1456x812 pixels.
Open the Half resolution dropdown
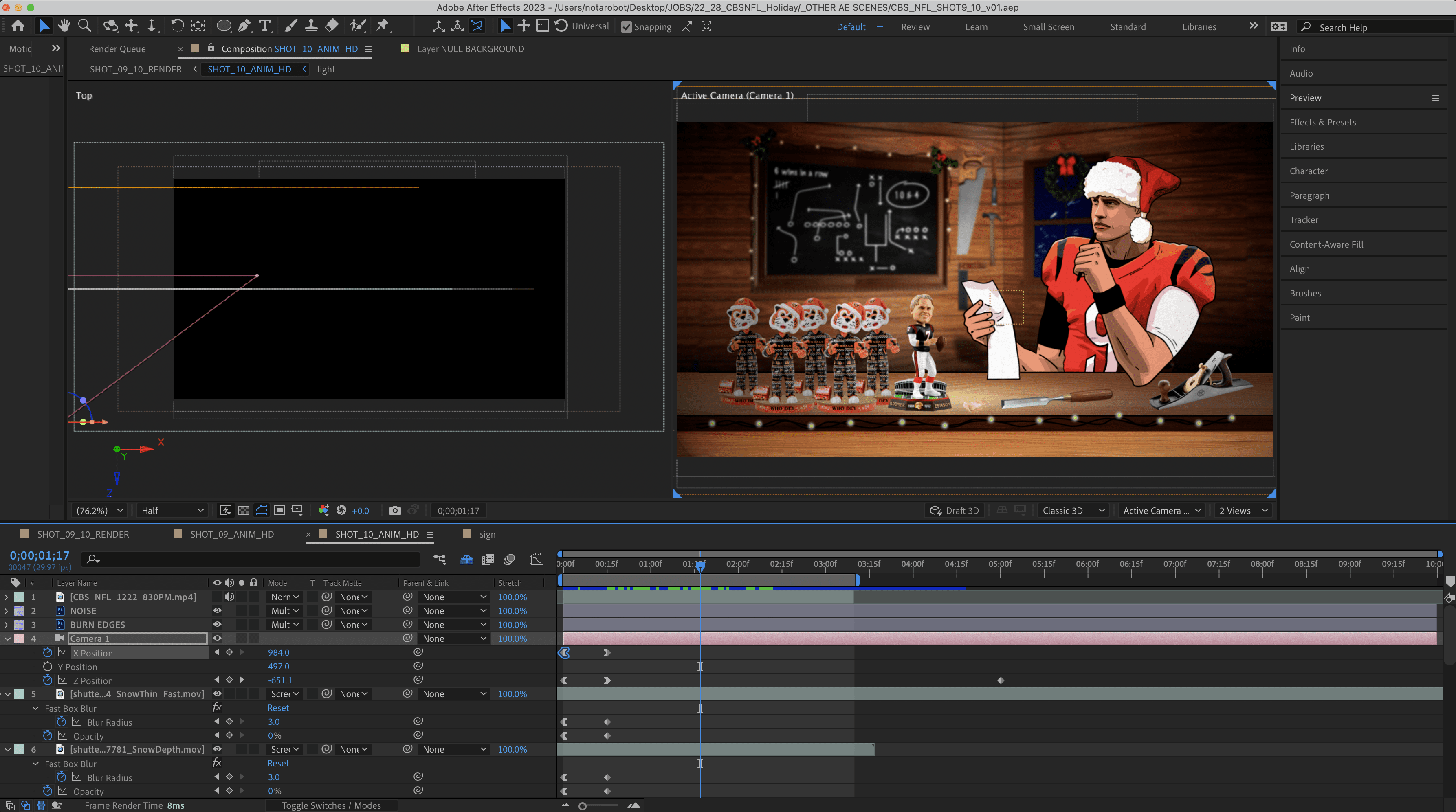[172, 510]
